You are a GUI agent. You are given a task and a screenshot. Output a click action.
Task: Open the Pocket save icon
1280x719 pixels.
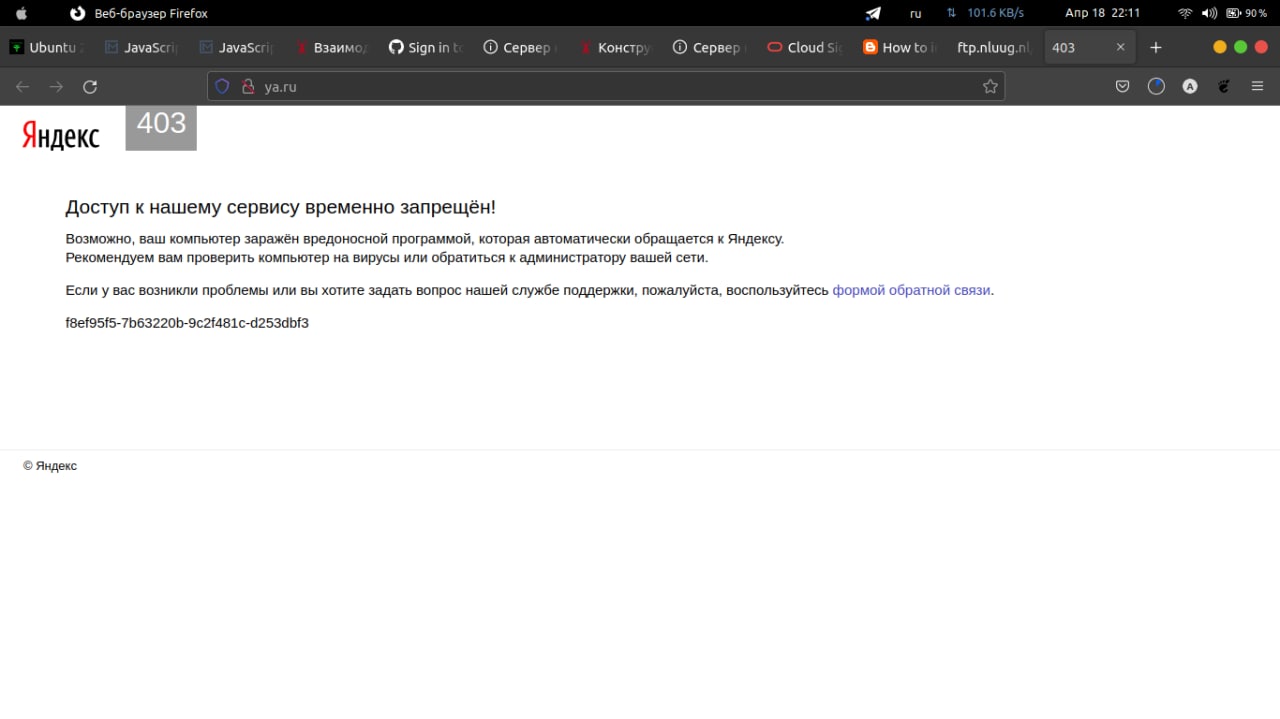pos(1123,87)
